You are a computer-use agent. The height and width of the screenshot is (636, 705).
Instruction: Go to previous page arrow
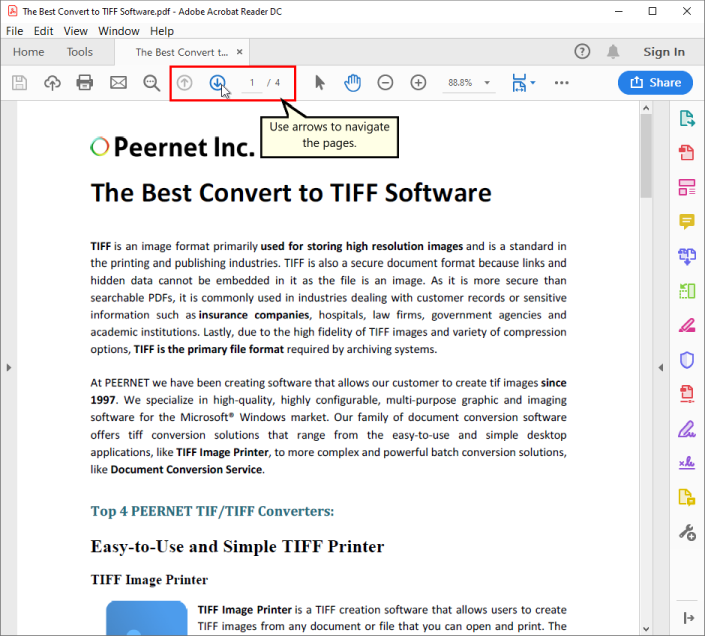pos(184,83)
